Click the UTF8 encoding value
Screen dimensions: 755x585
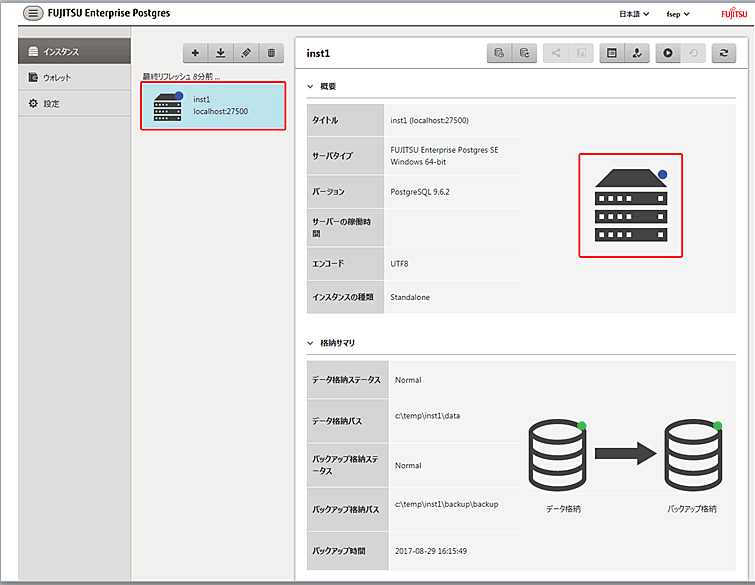pyautogui.click(x=399, y=264)
